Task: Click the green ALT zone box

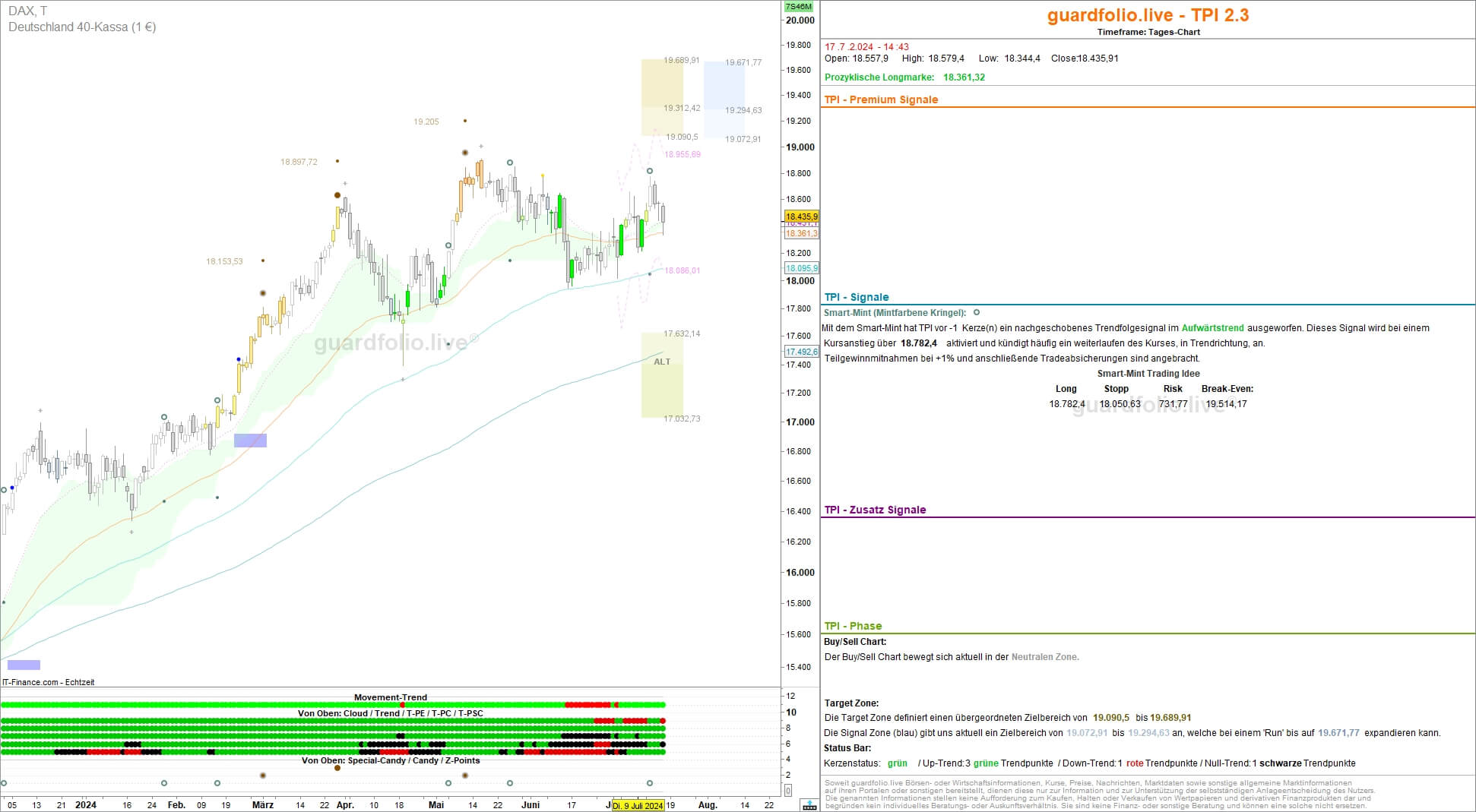Action: pos(662,375)
